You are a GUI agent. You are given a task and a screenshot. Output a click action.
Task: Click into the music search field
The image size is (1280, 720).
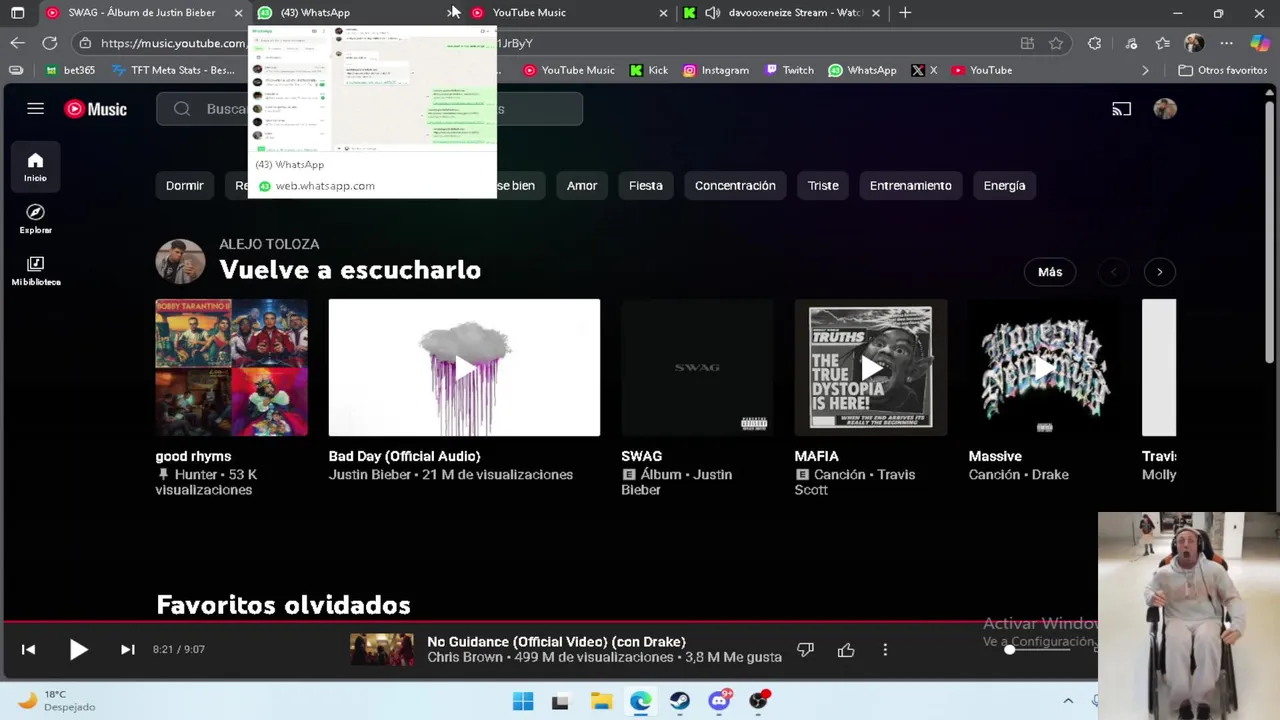[x=369, y=109]
